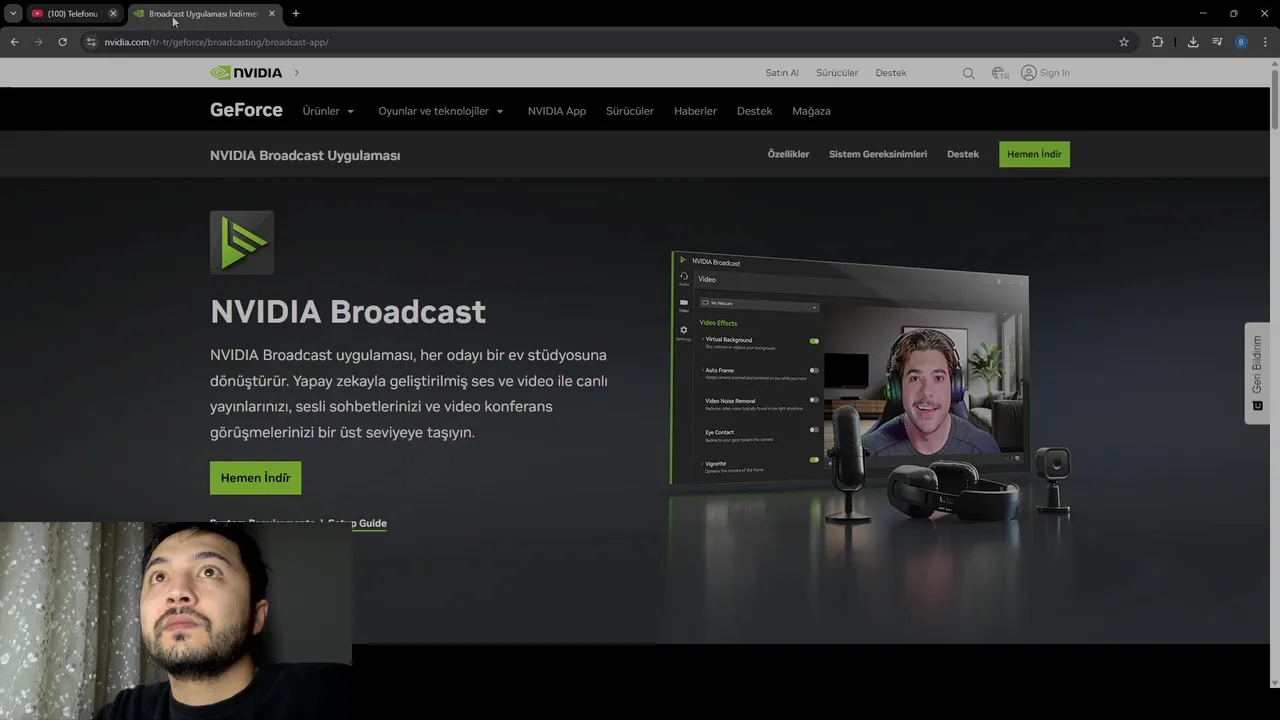Click the NVIDIA logo in header
This screenshot has width=1280, height=720.
click(246, 73)
